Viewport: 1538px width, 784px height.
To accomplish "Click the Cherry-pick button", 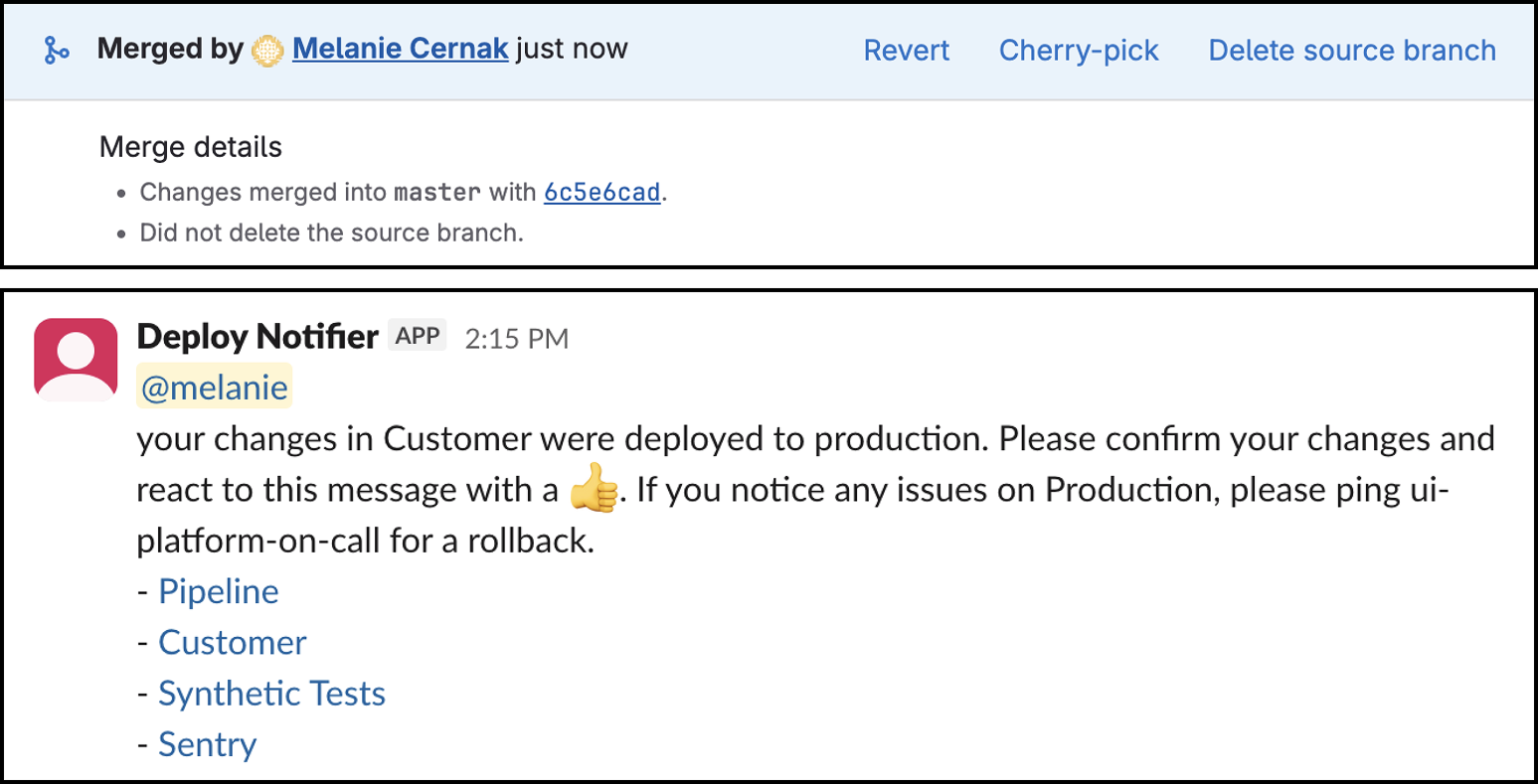I will [x=1079, y=50].
